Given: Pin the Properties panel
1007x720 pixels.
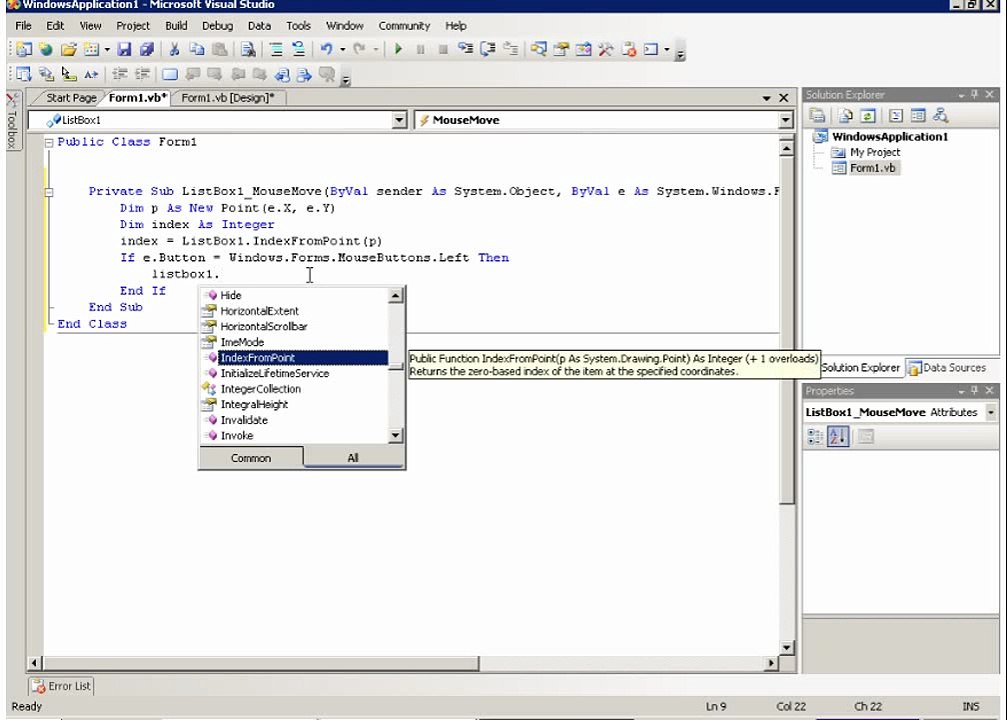Looking at the screenshot, I should 975,391.
